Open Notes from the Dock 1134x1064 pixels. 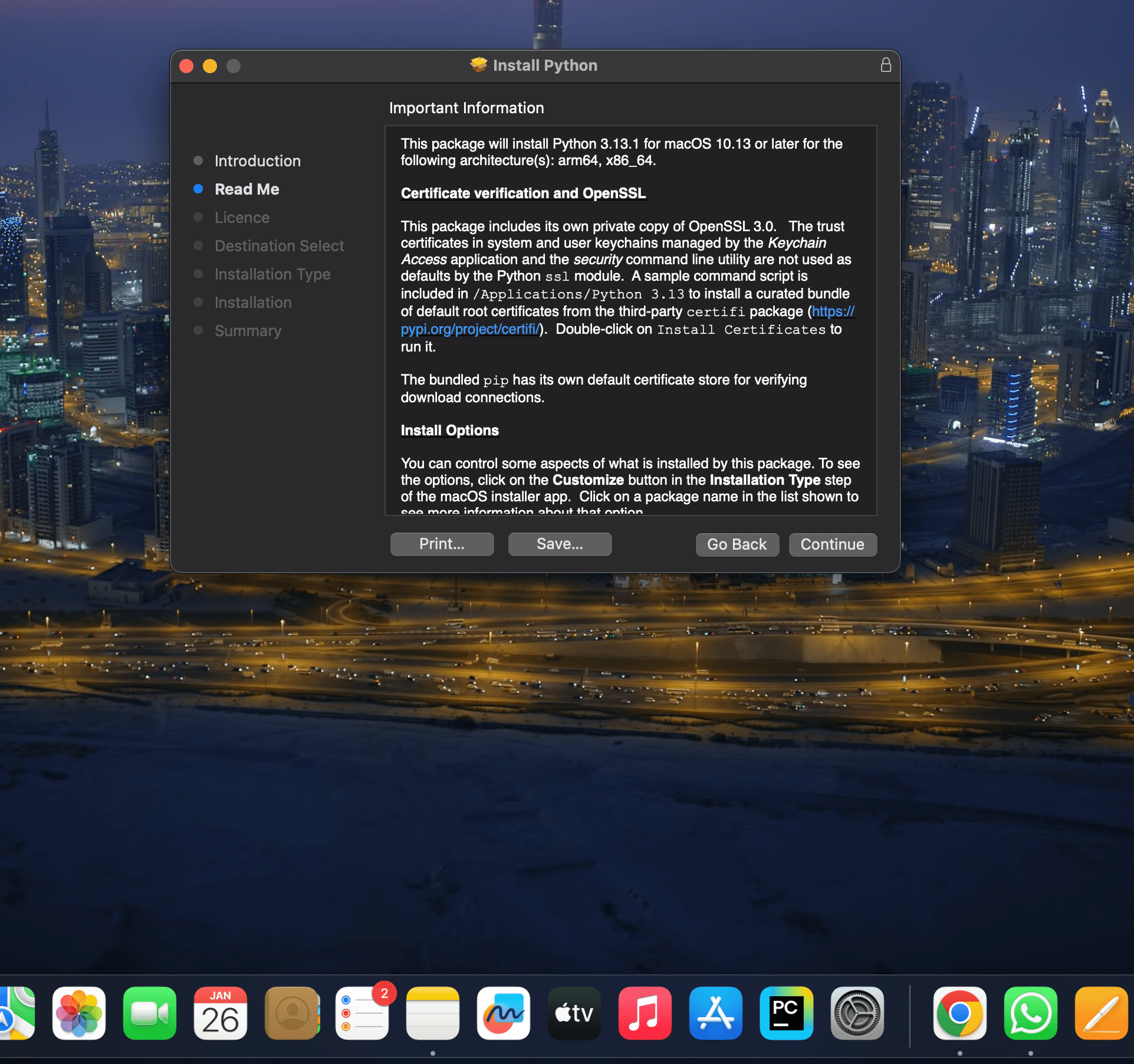click(433, 1013)
